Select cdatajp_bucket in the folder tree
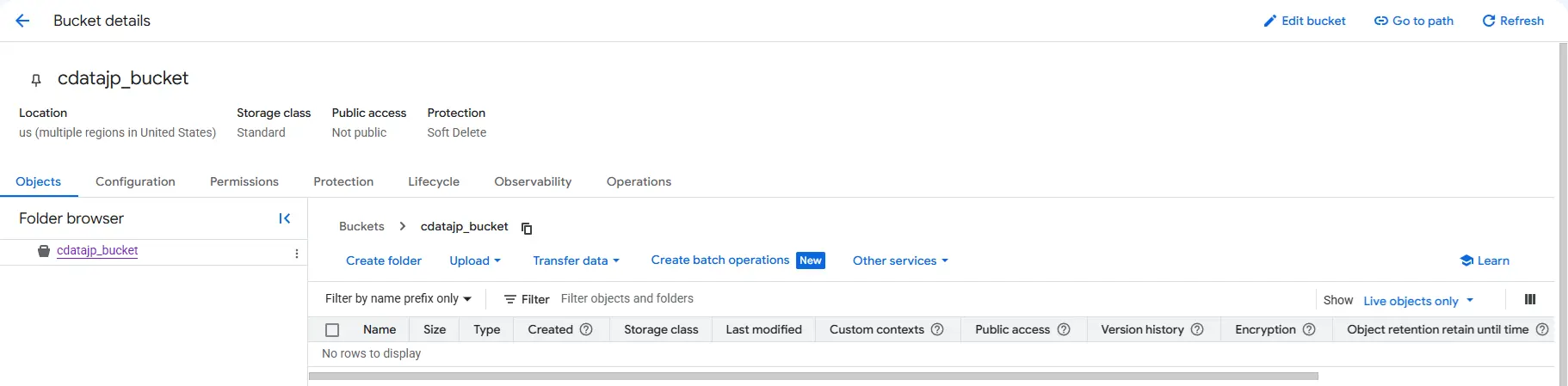This screenshot has width=1568, height=386. [97, 250]
